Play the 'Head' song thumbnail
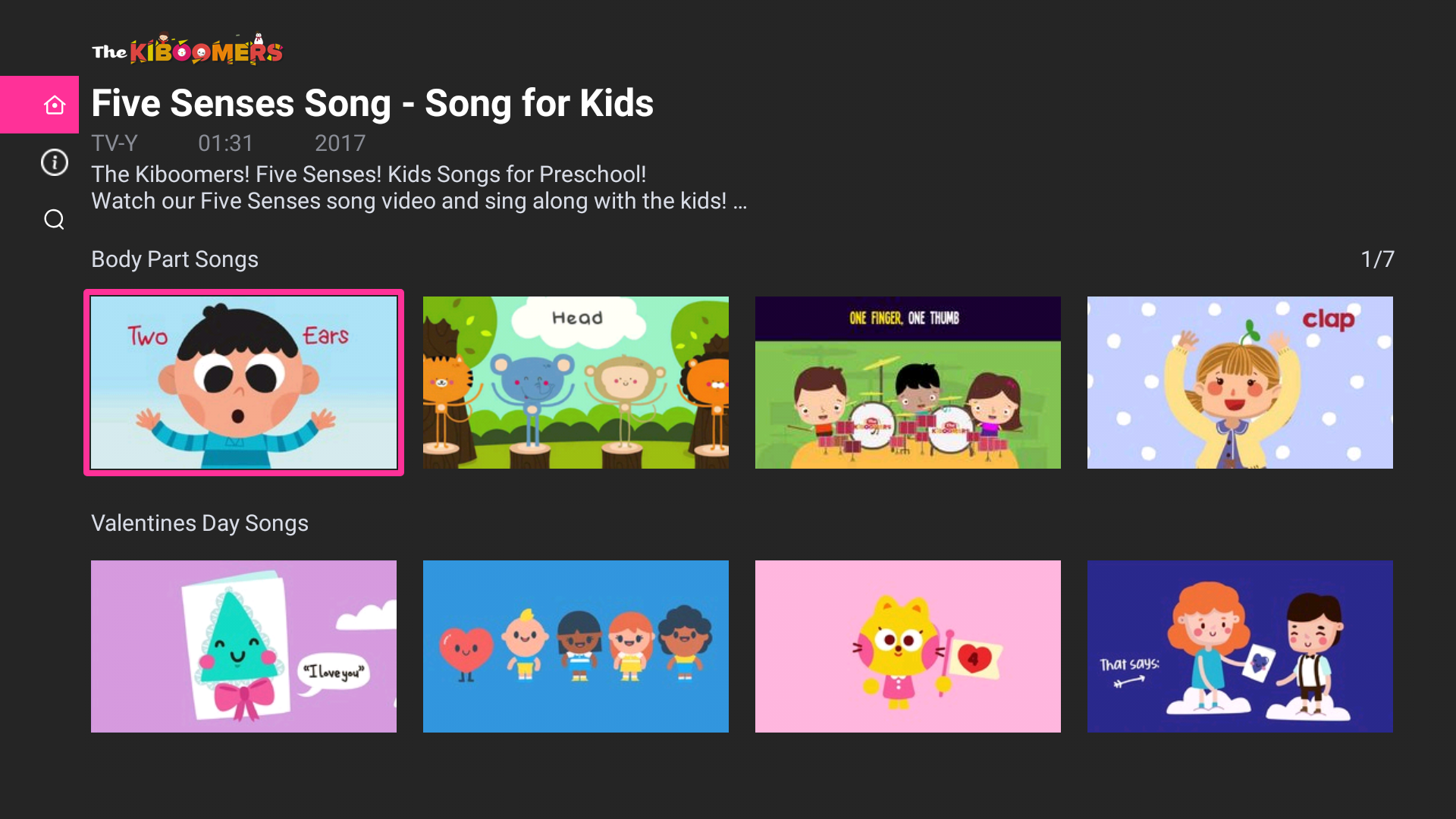 [576, 383]
